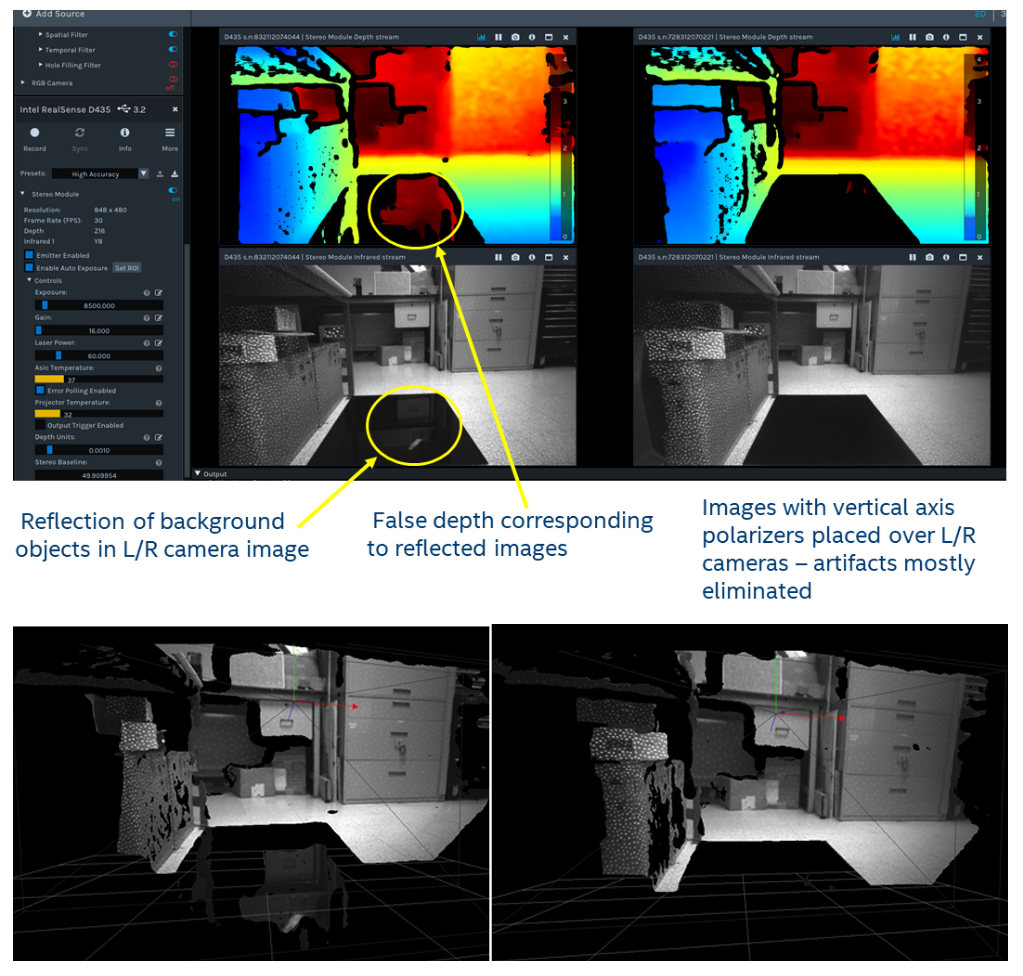Maximize the 832112074044 Depth stream window
The image size is (1023, 976).
[549, 37]
